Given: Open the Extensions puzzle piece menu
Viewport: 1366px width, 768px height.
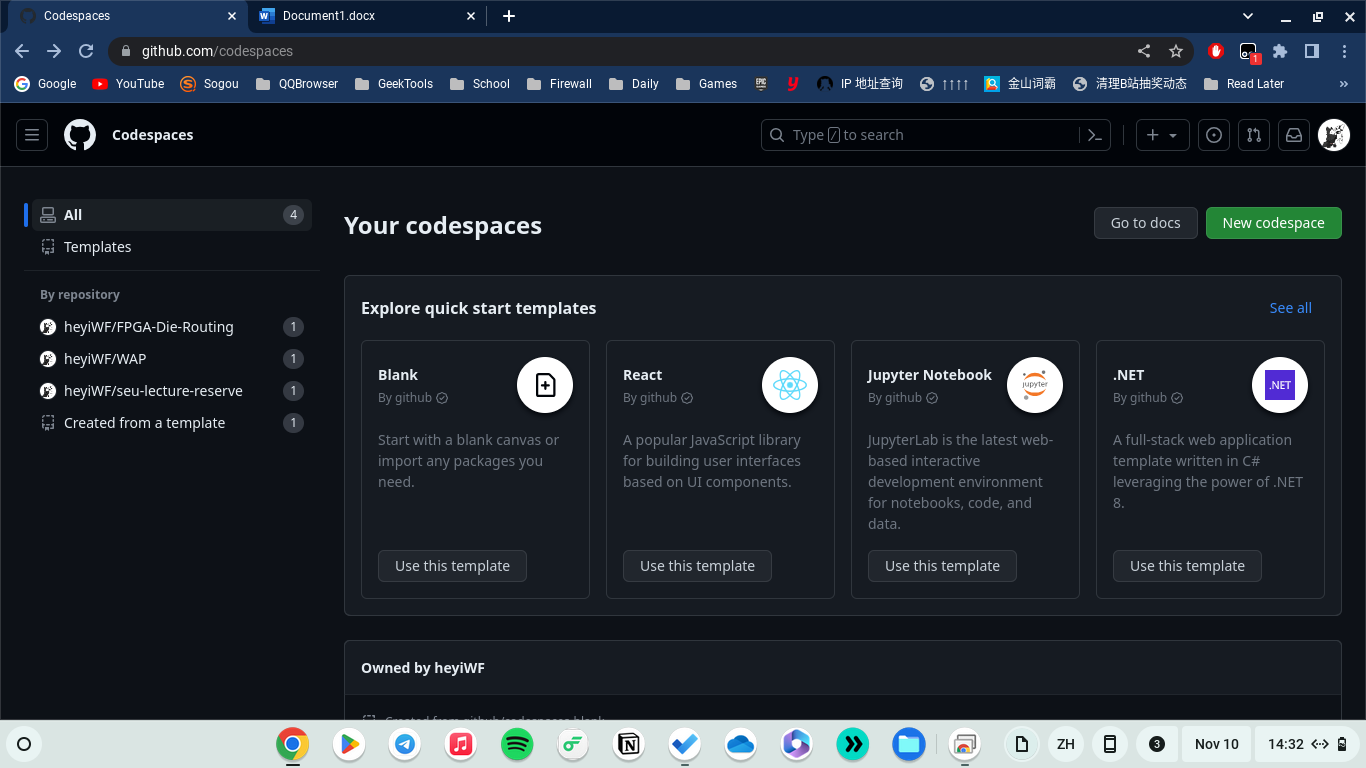Looking at the screenshot, I should [x=1280, y=51].
